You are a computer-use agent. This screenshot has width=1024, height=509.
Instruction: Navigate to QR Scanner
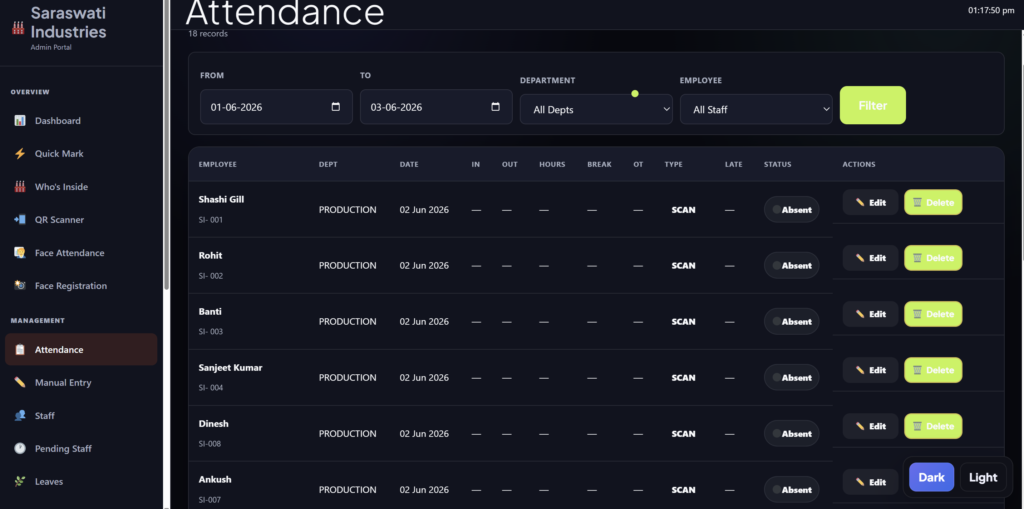81,220
